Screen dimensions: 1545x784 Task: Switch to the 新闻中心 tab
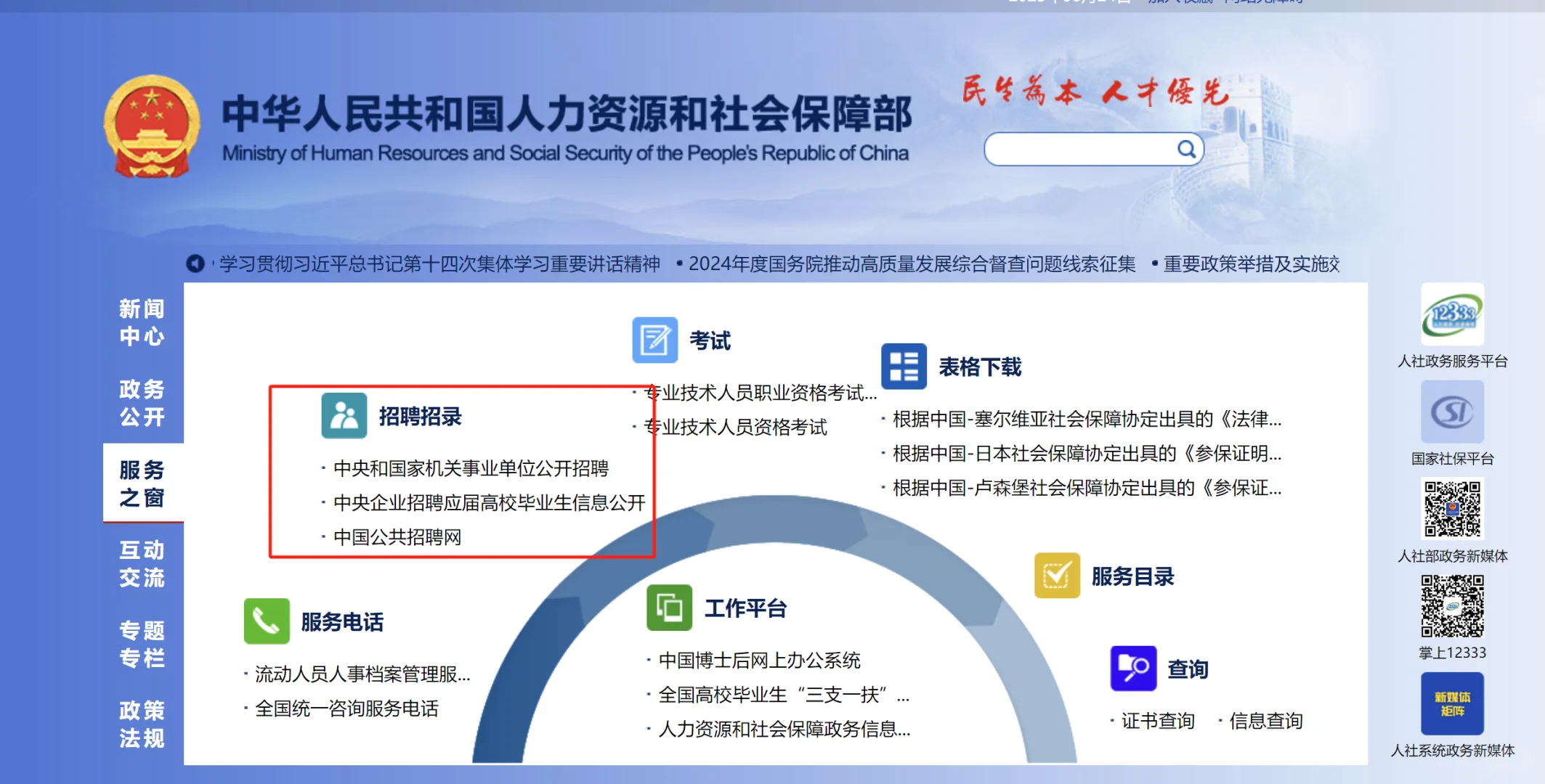142,322
